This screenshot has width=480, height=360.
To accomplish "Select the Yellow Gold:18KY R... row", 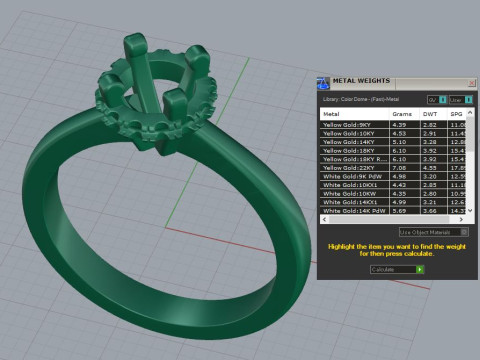I will [x=393, y=159].
